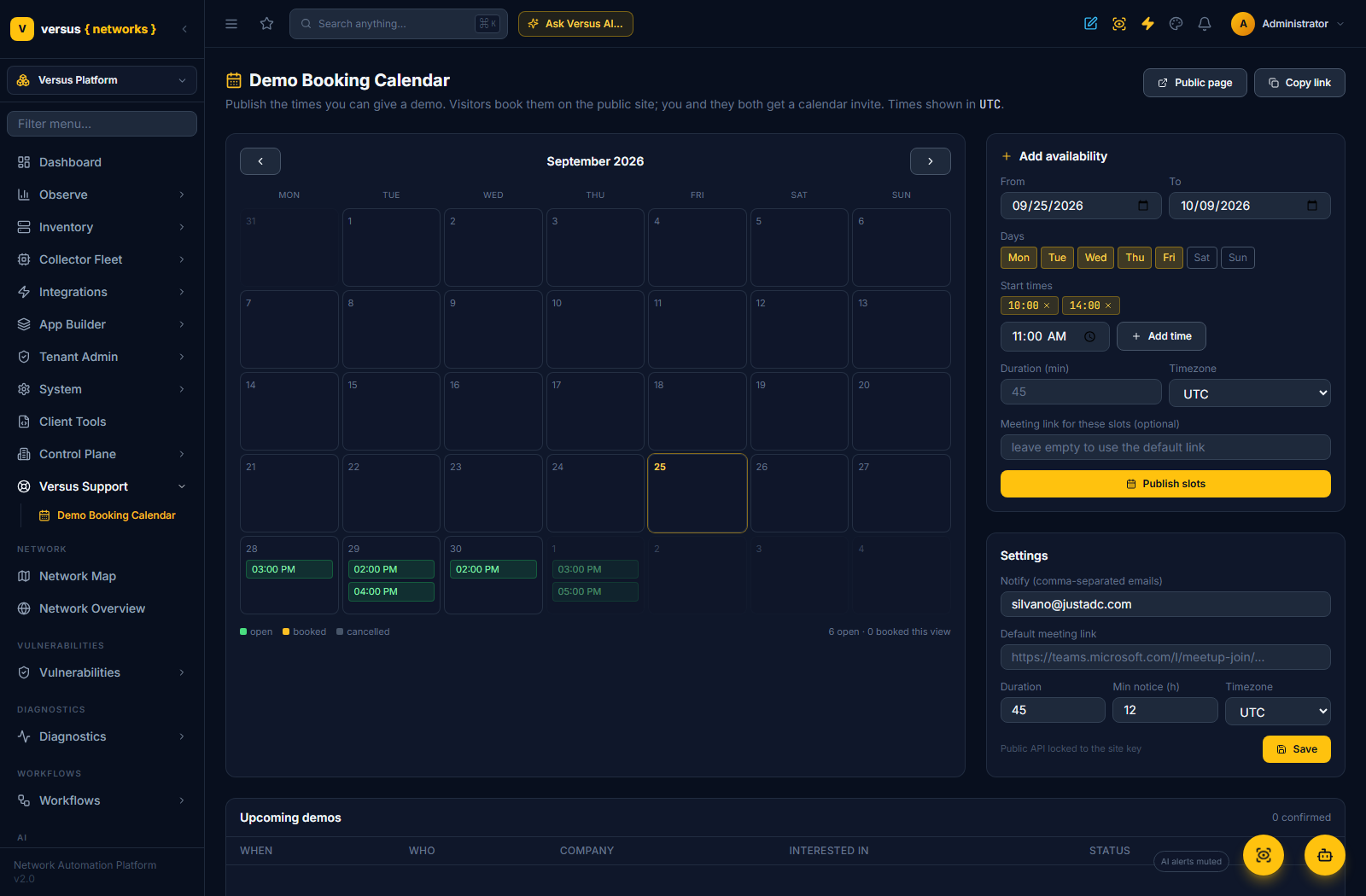Remove the 10:00 start time chip

(x=1047, y=305)
